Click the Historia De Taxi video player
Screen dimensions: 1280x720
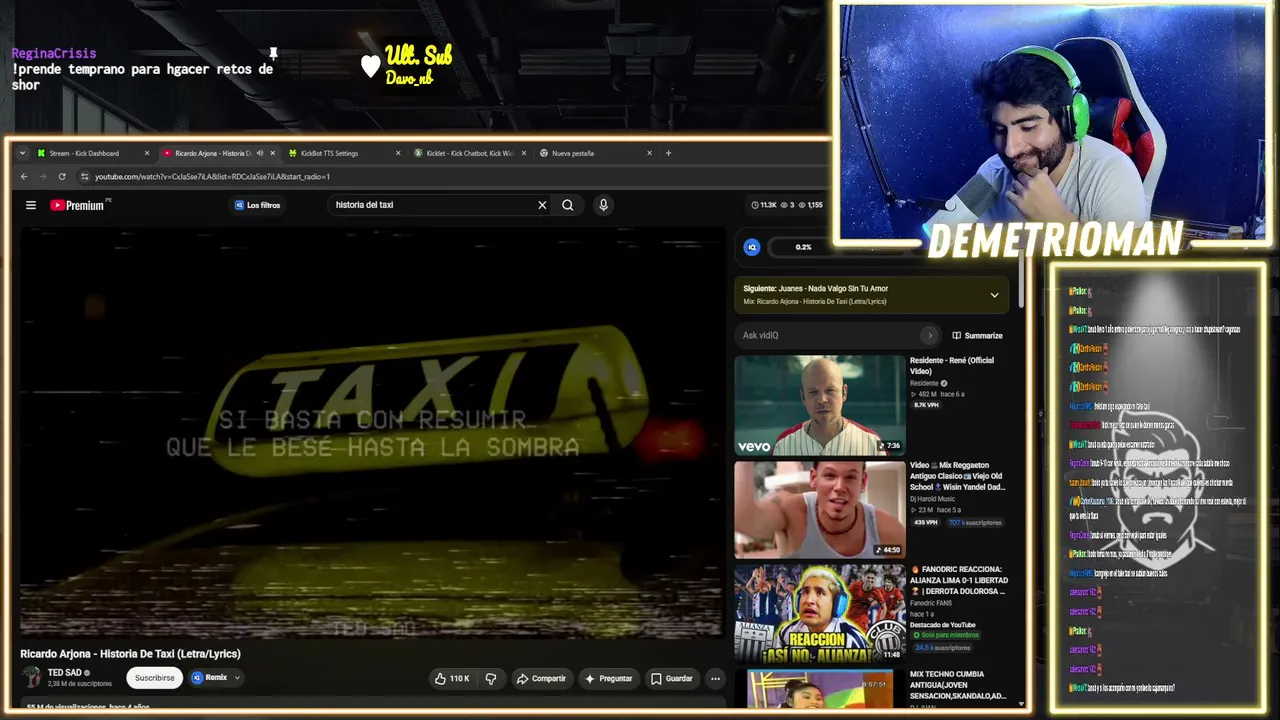click(372, 432)
